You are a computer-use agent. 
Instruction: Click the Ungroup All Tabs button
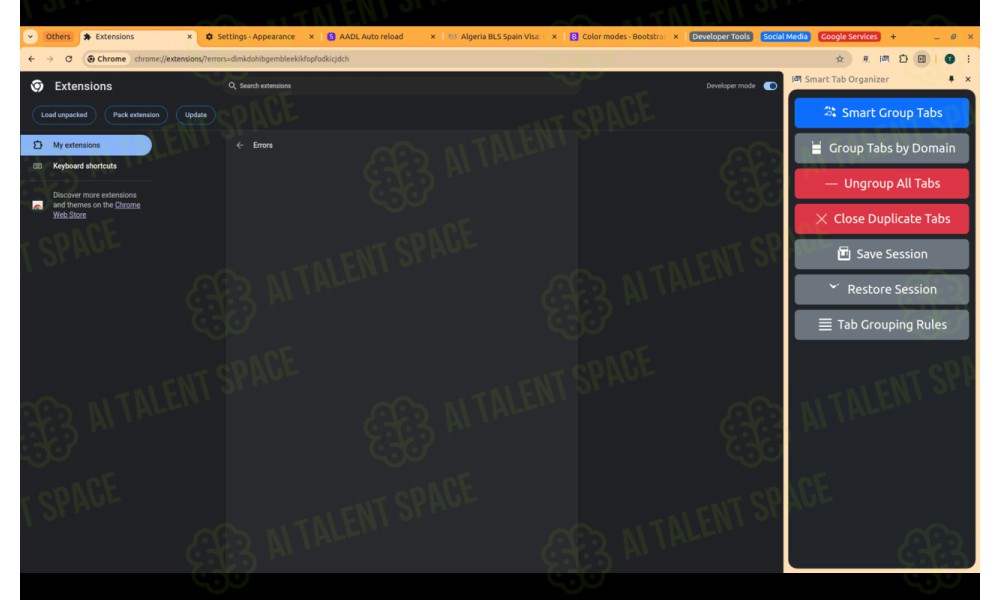pos(881,184)
